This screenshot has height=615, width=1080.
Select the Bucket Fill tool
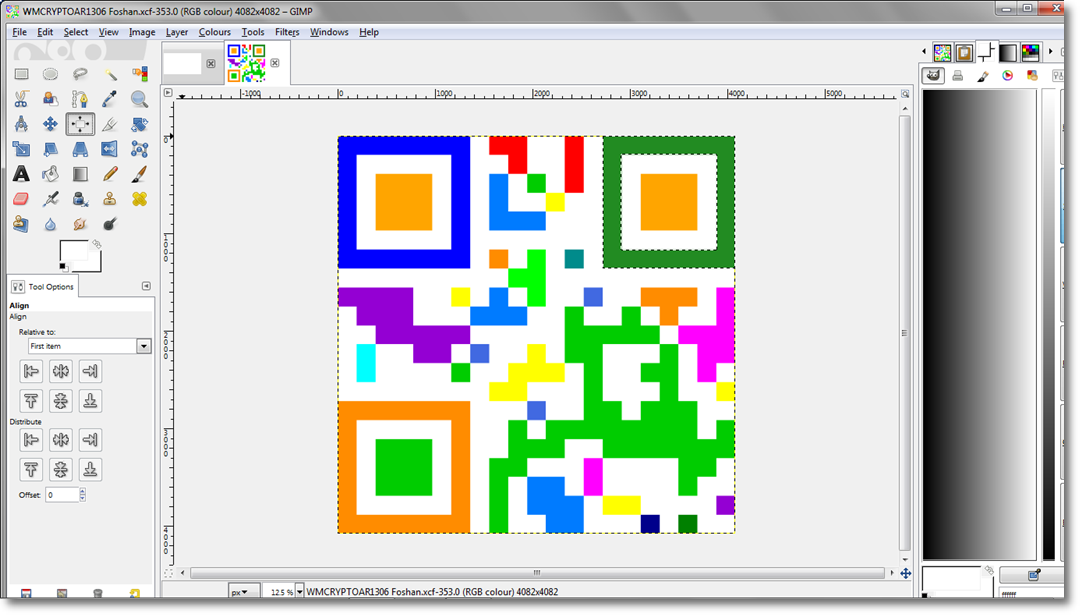coord(50,174)
